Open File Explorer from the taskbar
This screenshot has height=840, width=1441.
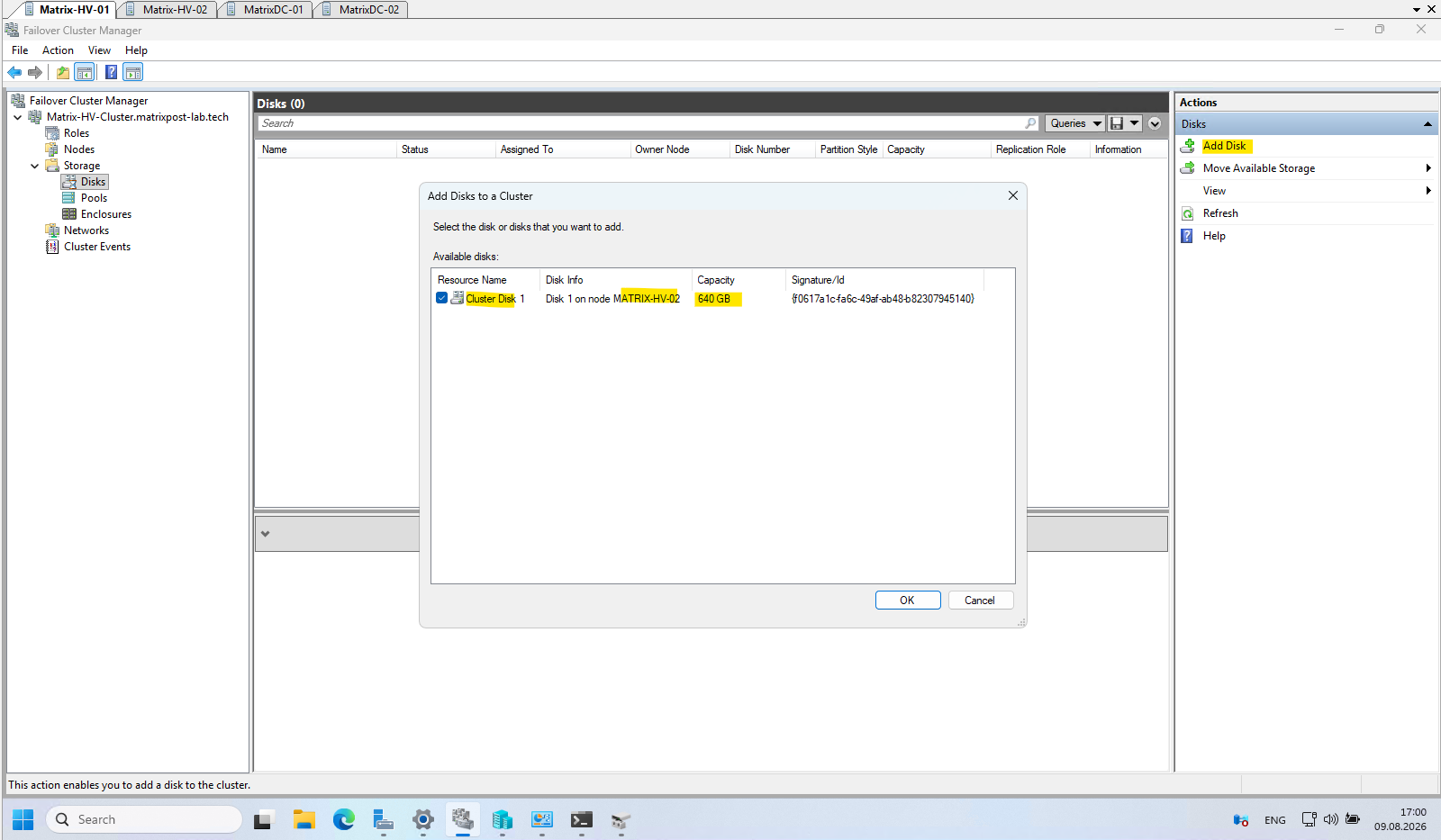[304, 819]
